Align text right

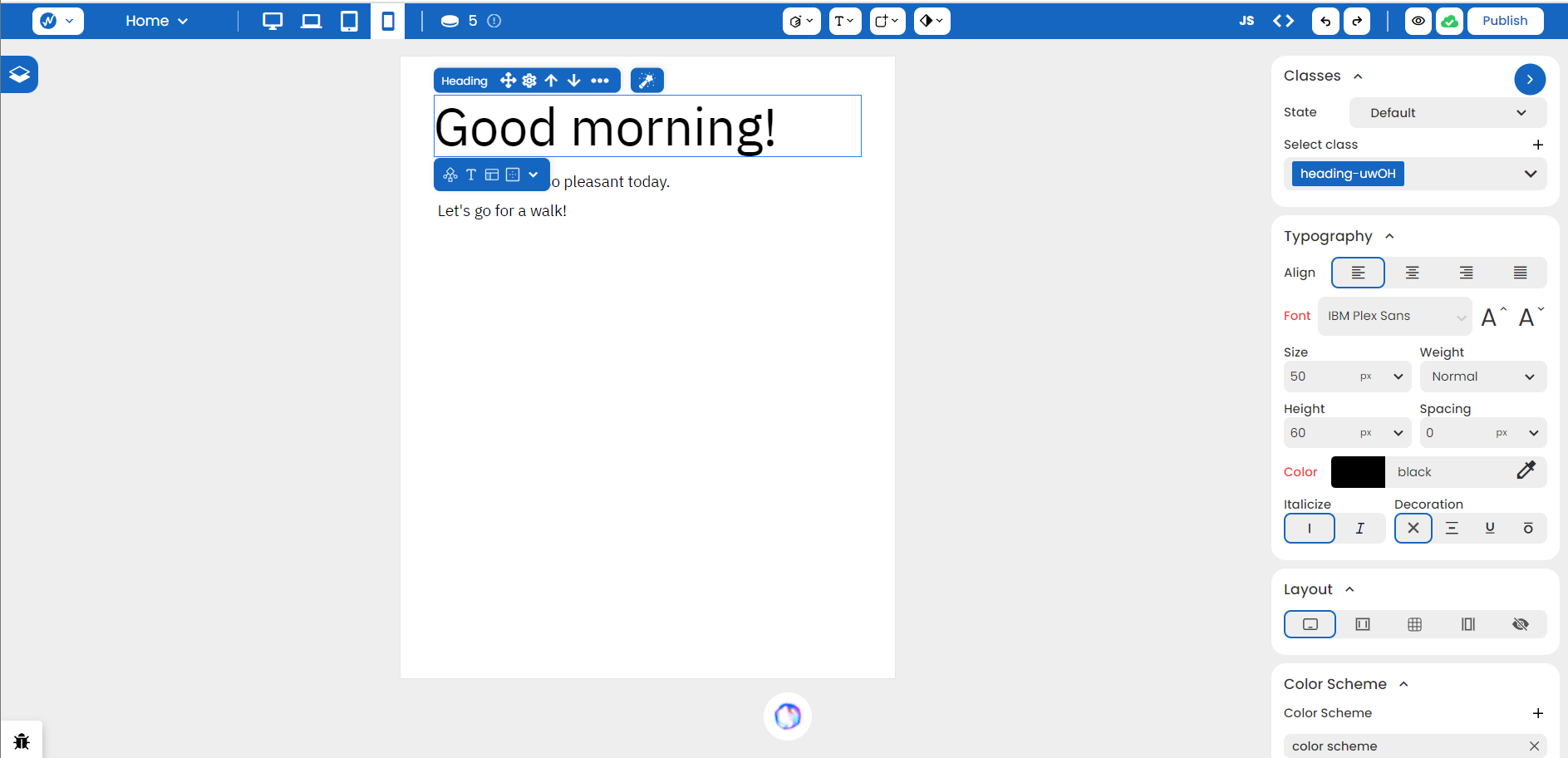1466,273
